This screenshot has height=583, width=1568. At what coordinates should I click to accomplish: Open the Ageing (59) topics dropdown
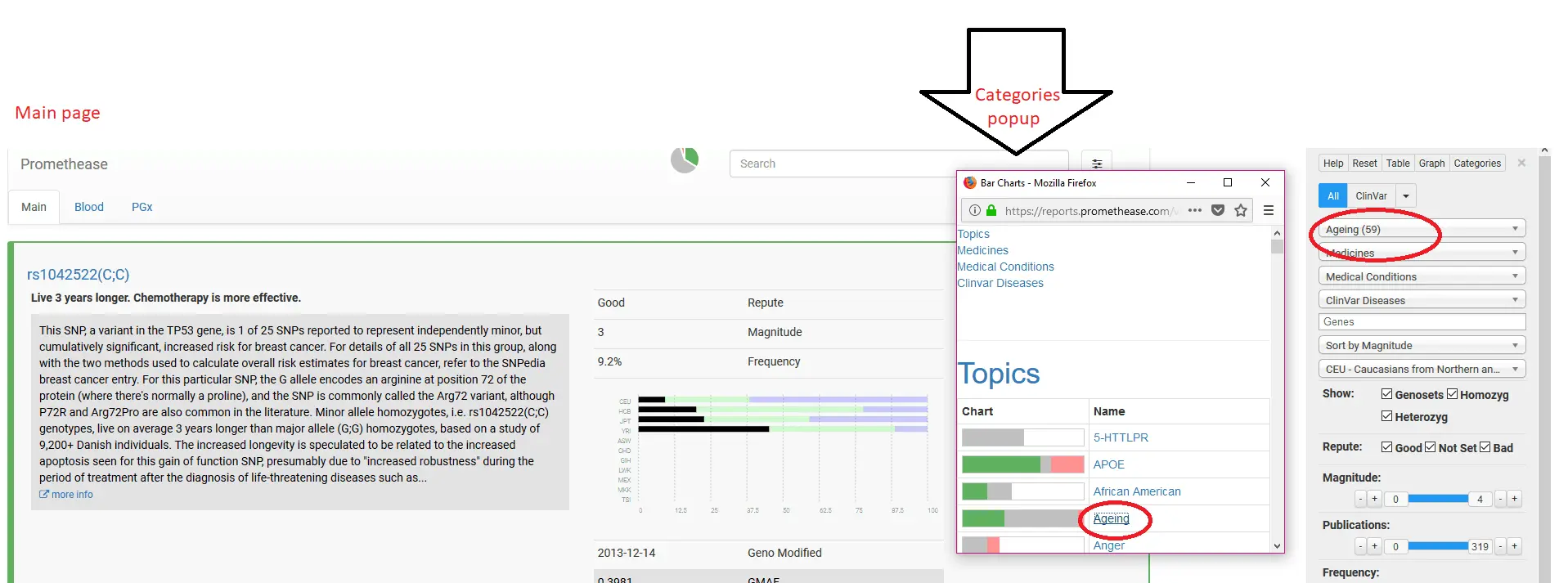[x=1422, y=229]
